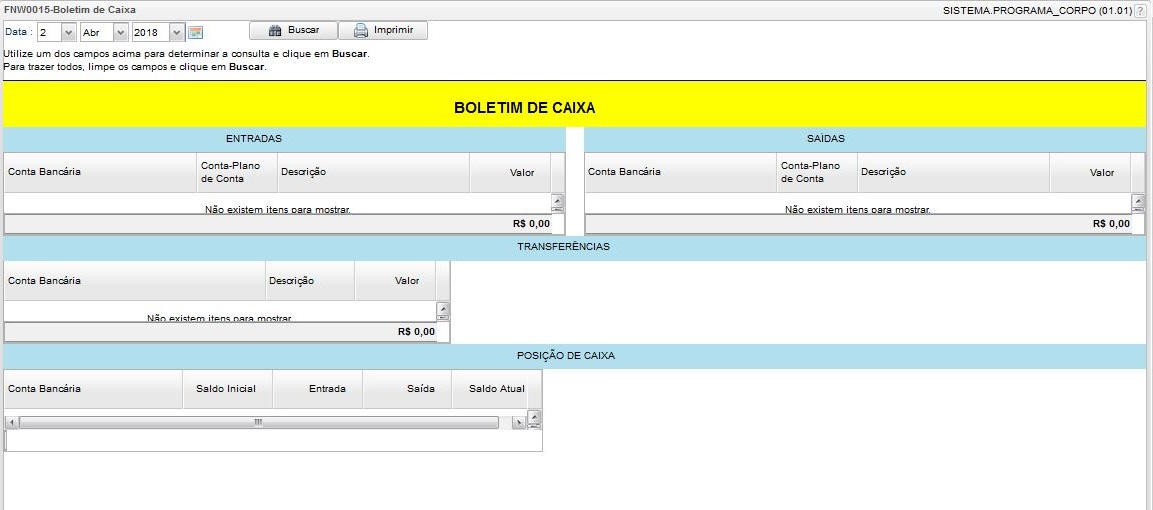Click Posição de Caixa scroll-left arrow
This screenshot has height=510, width=1153.
11,423
